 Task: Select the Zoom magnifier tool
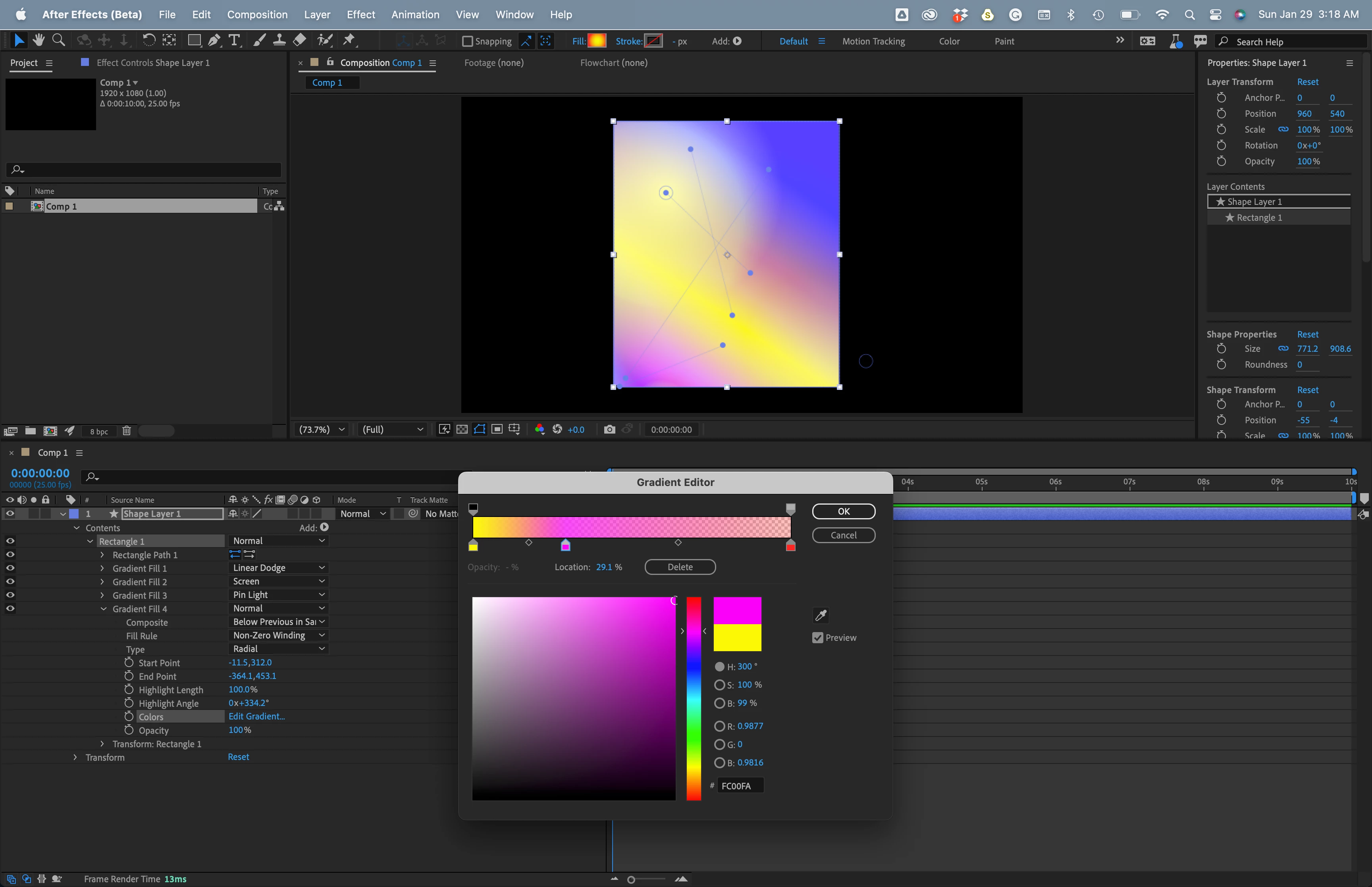click(58, 40)
